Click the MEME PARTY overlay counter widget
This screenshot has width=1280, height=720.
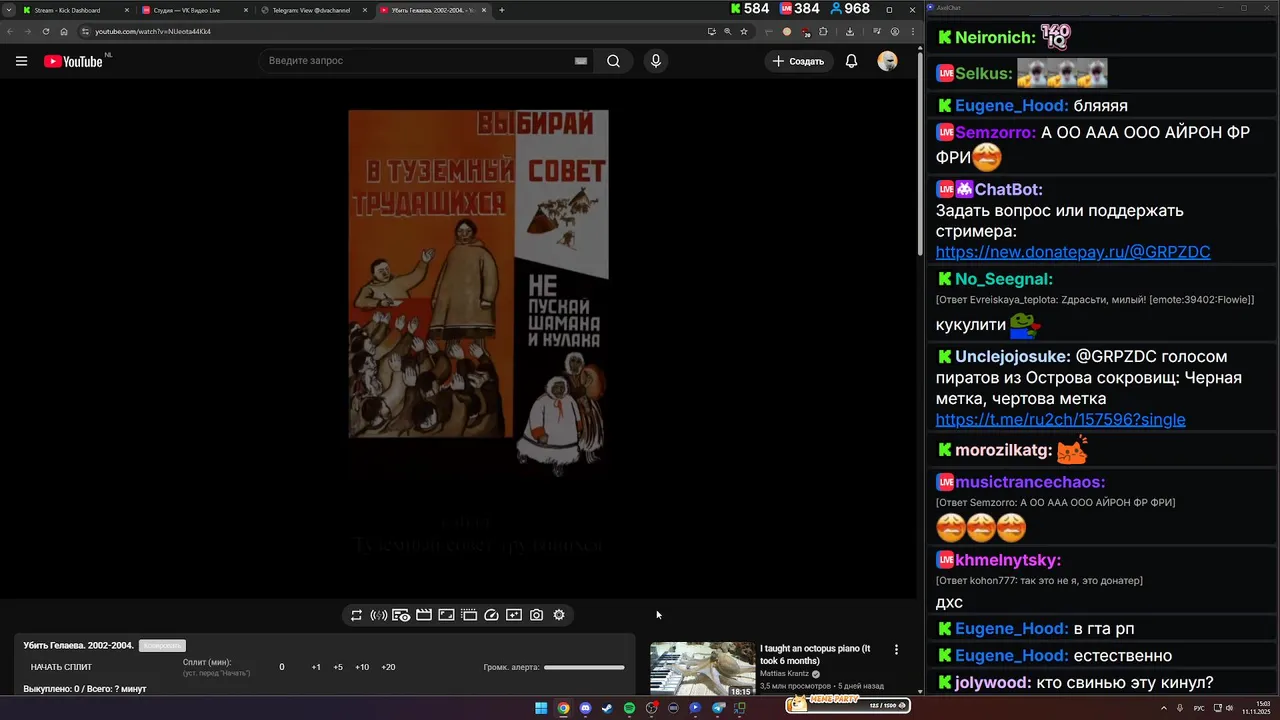[846, 705]
